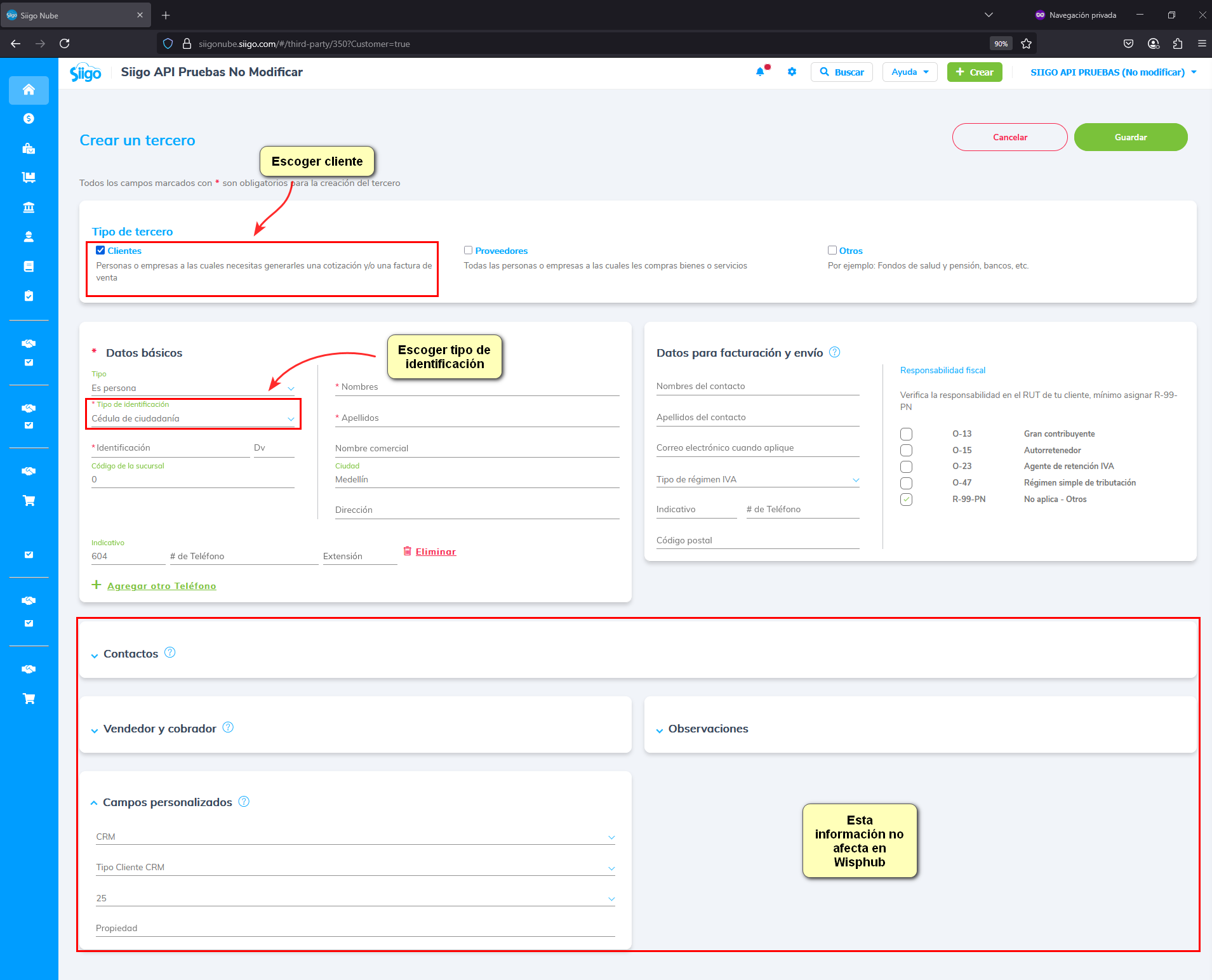Open the CRM custom field dropdown
This screenshot has height=980, width=1212.
[x=356, y=837]
